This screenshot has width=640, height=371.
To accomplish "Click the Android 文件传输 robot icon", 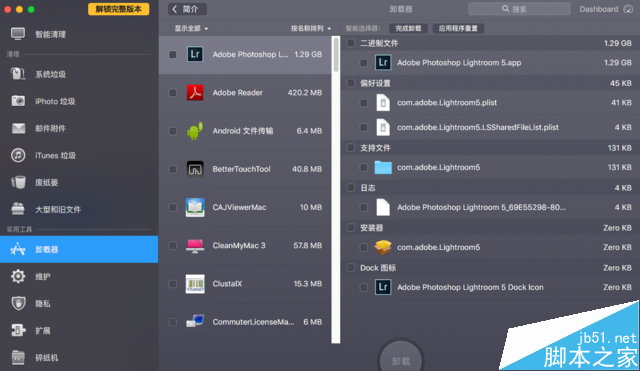I will tap(195, 131).
